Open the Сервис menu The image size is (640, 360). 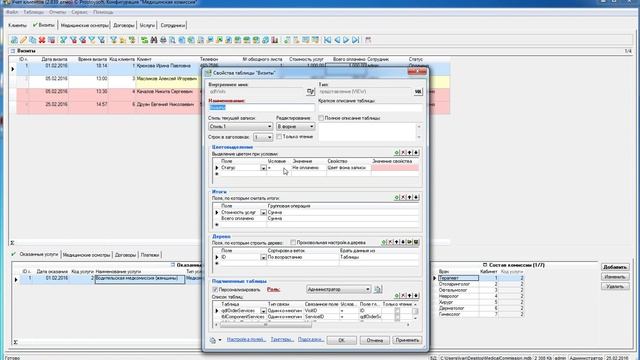pos(79,12)
